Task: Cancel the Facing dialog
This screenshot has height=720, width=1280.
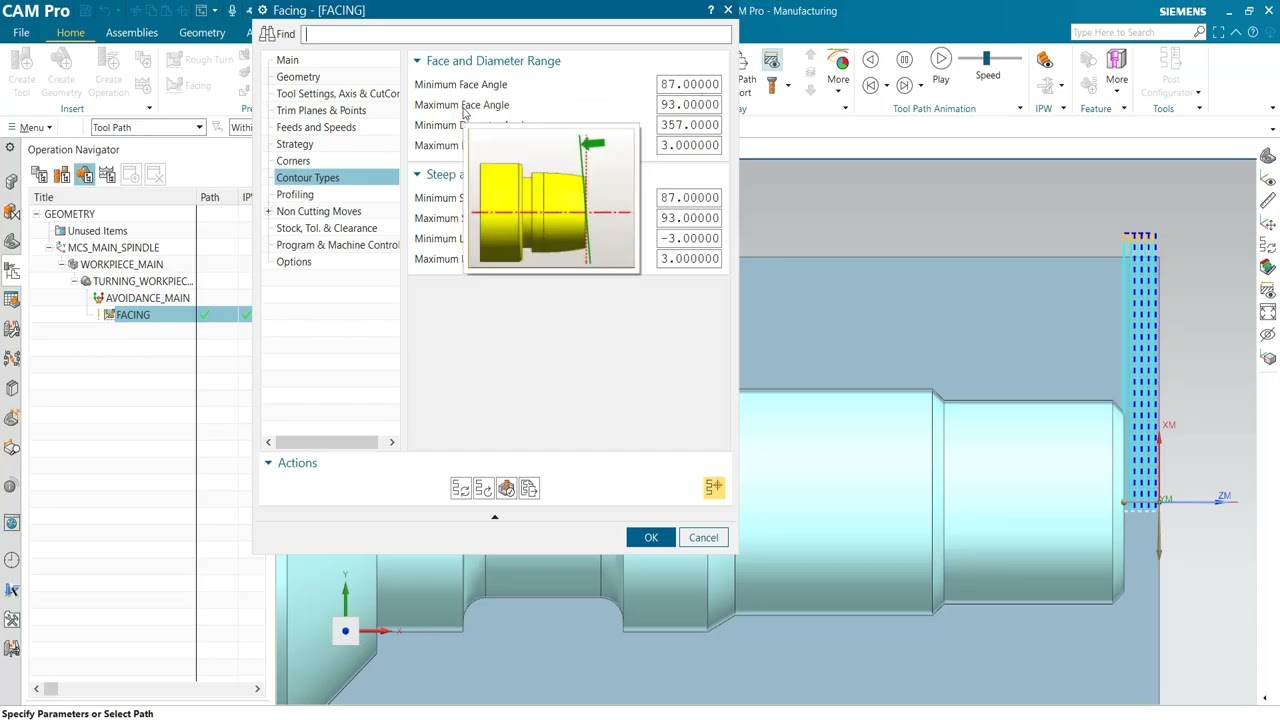Action: [703, 538]
